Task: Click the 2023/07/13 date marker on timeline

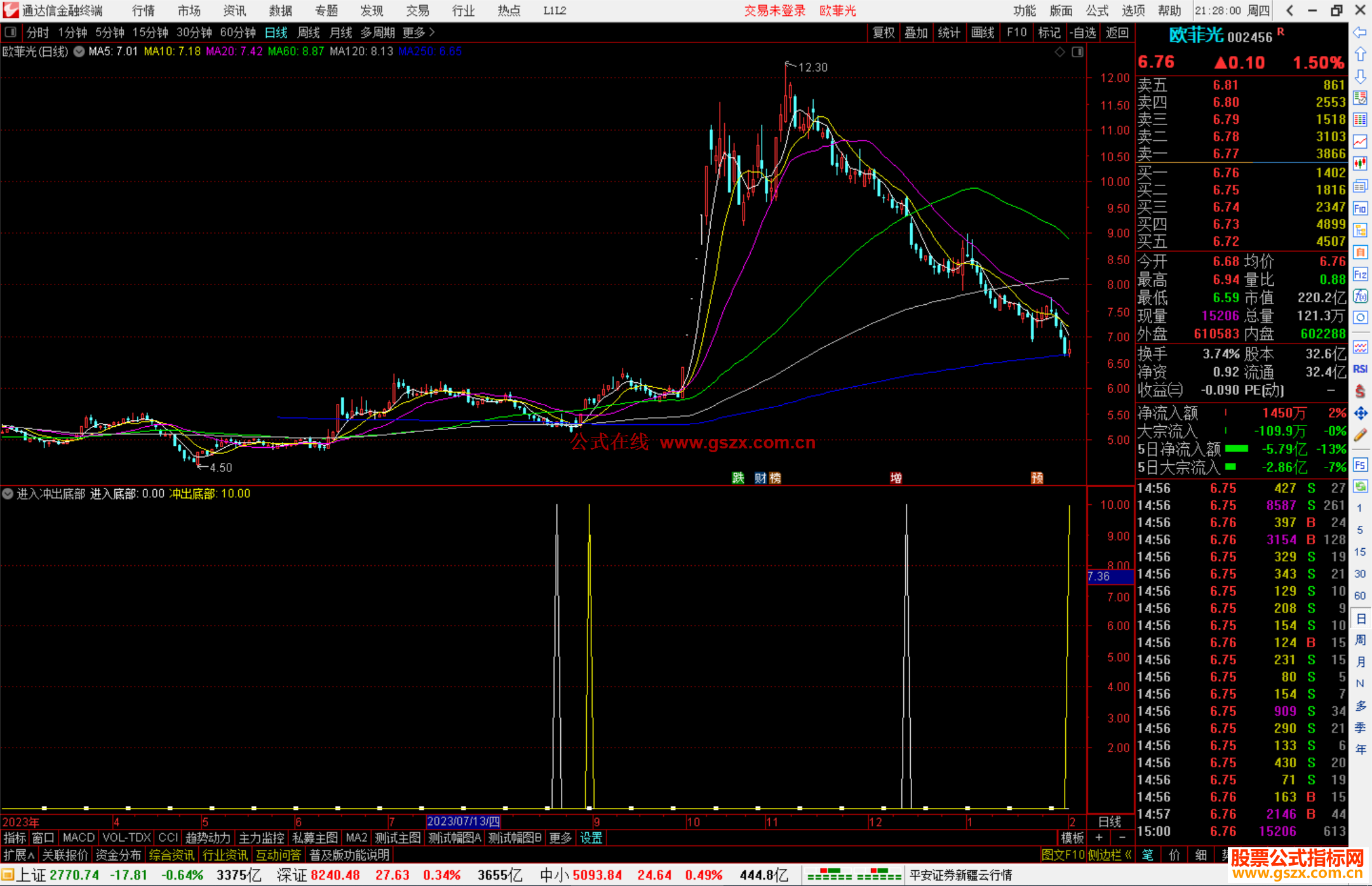Action: click(x=463, y=821)
